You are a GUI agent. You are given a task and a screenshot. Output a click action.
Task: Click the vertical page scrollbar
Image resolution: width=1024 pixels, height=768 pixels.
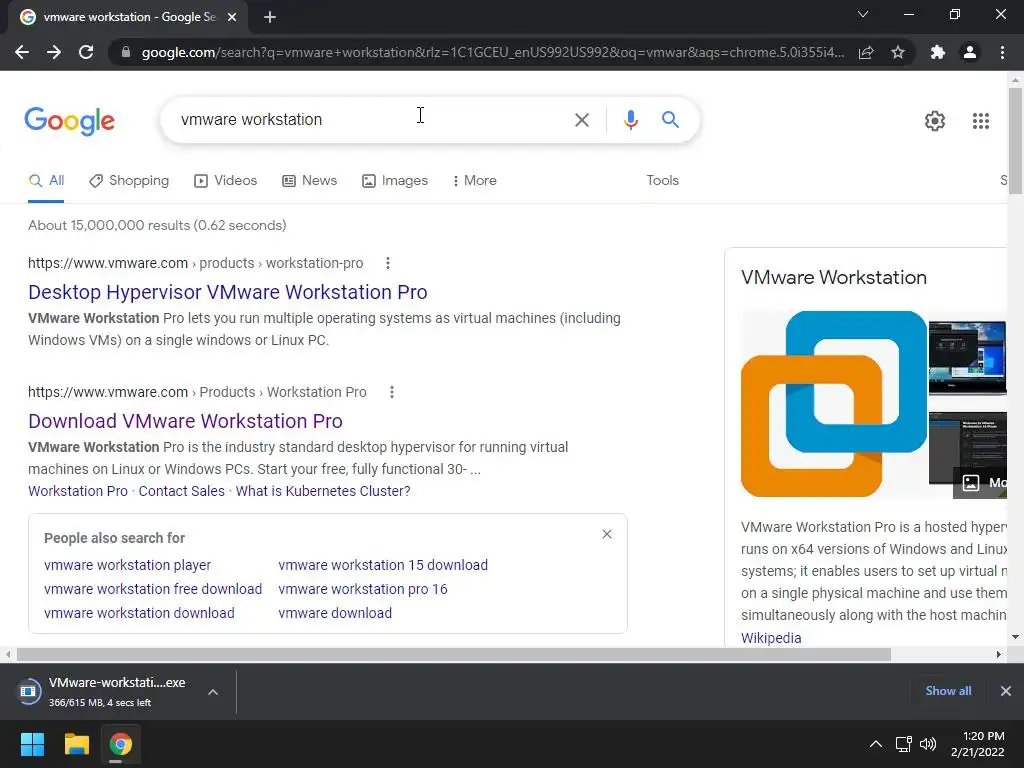[1015, 140]
